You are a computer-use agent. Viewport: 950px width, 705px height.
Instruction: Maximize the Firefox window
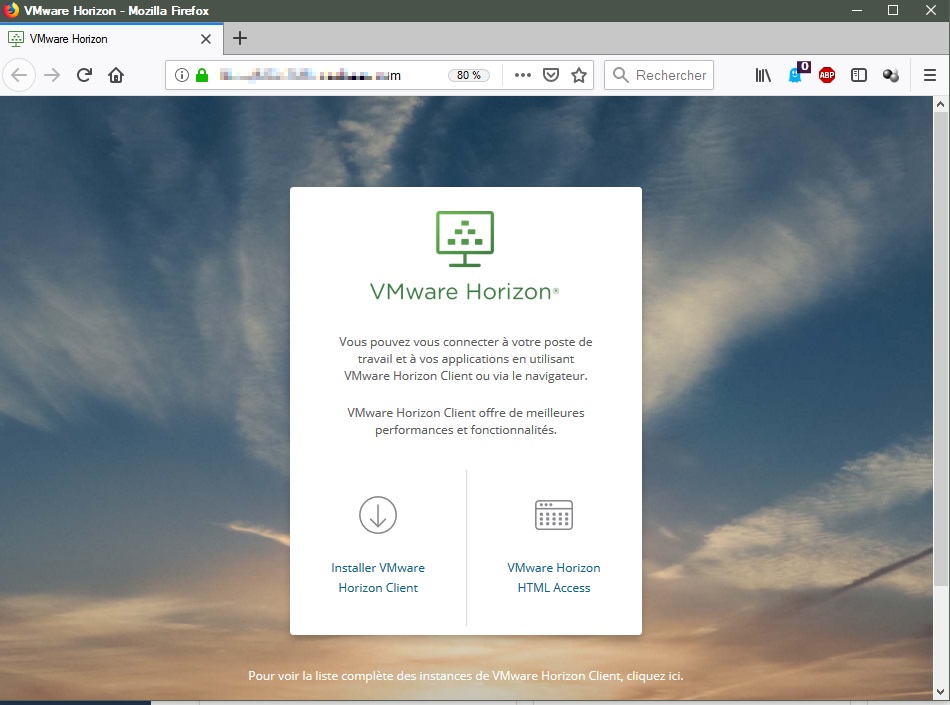893,11
